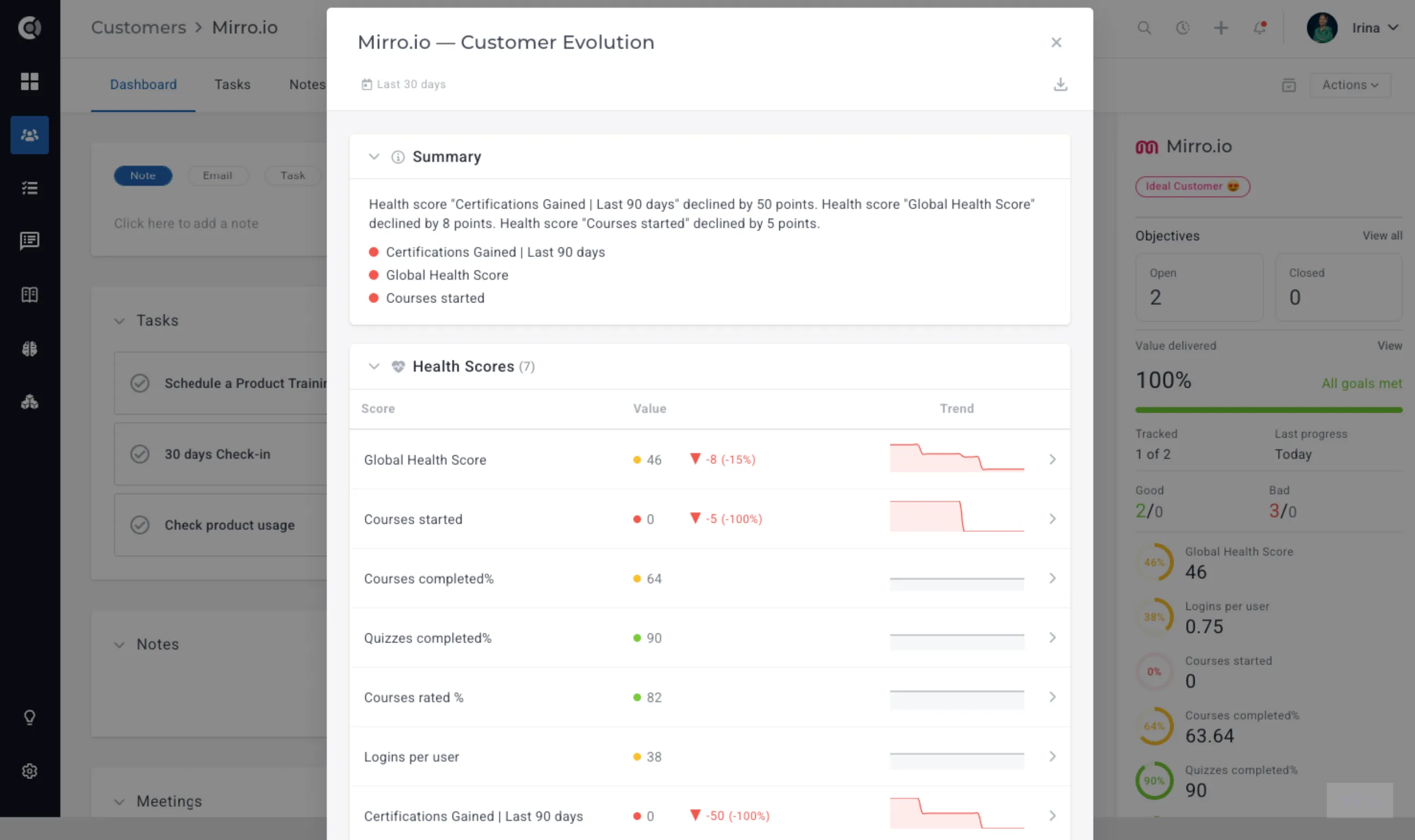Click 'View all' next to Objectives

(1382, 235)
